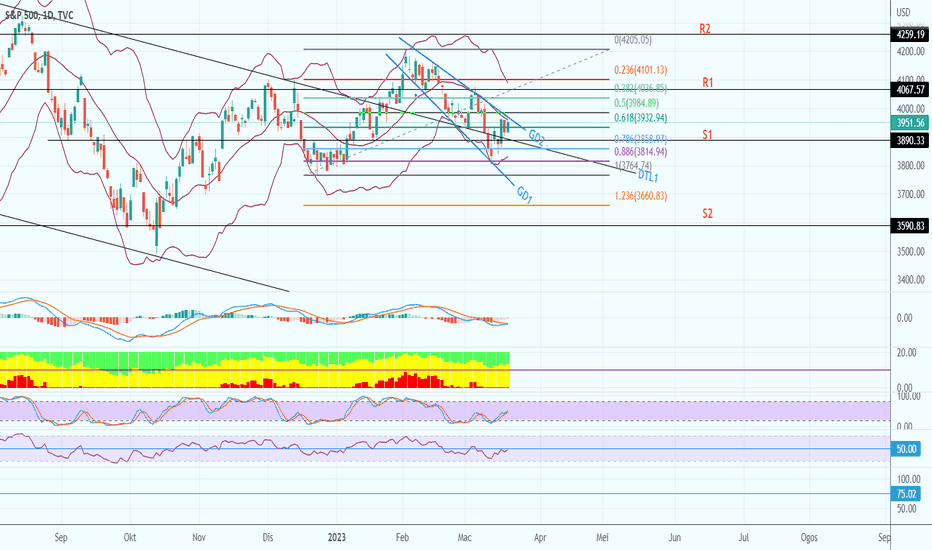The image size is (932, 550).
Task: Click the 20.00 indicator axis value
Action: coord(906,353)
